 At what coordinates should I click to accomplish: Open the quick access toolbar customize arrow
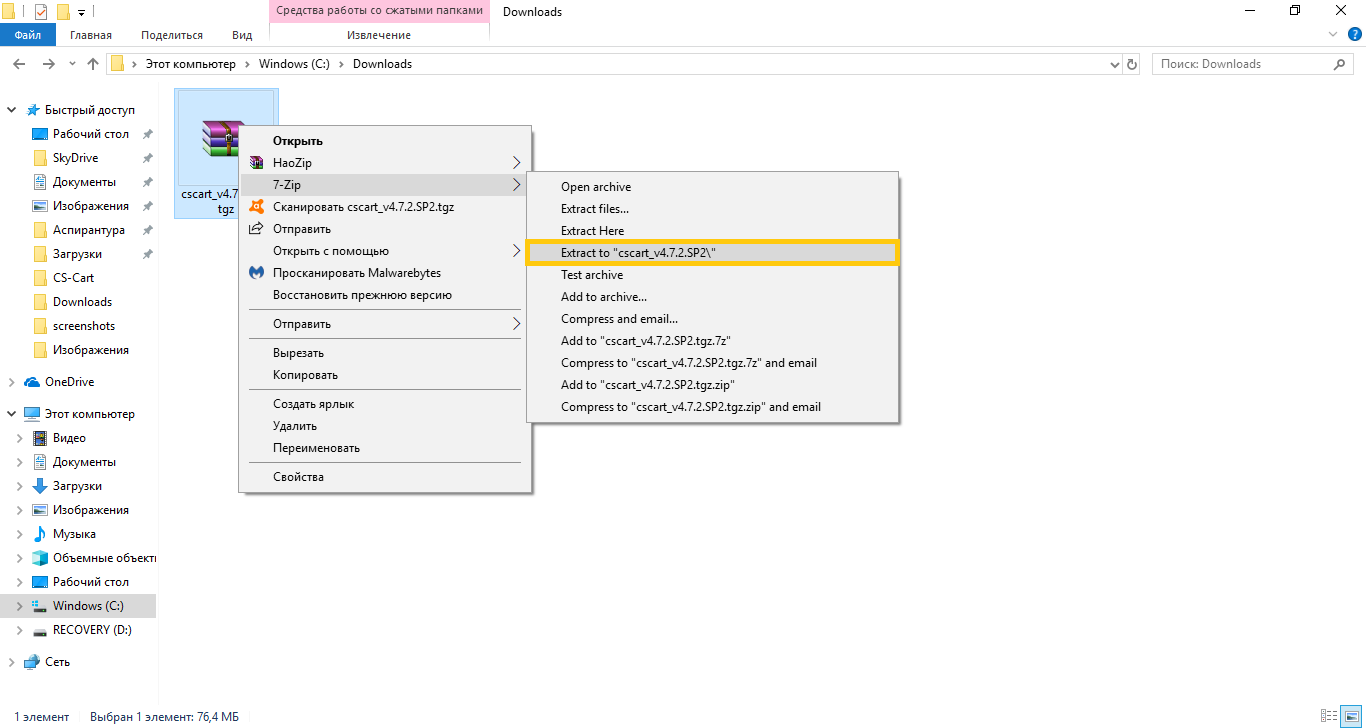(x=81, y=12)
